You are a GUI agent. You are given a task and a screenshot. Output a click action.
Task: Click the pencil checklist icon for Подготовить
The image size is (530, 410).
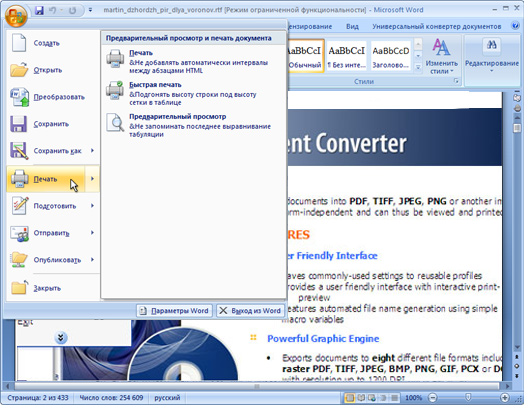(20, 206)
